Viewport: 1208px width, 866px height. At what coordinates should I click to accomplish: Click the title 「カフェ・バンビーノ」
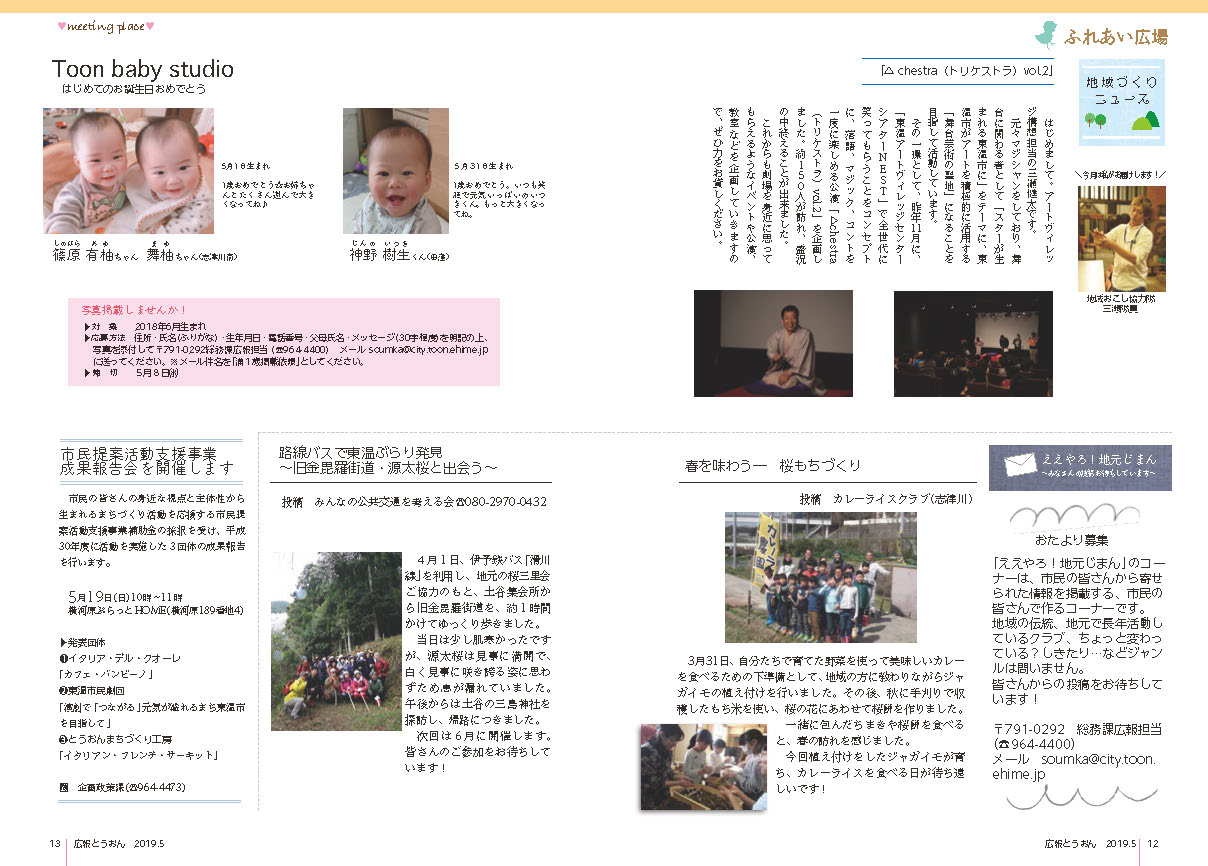104,676
